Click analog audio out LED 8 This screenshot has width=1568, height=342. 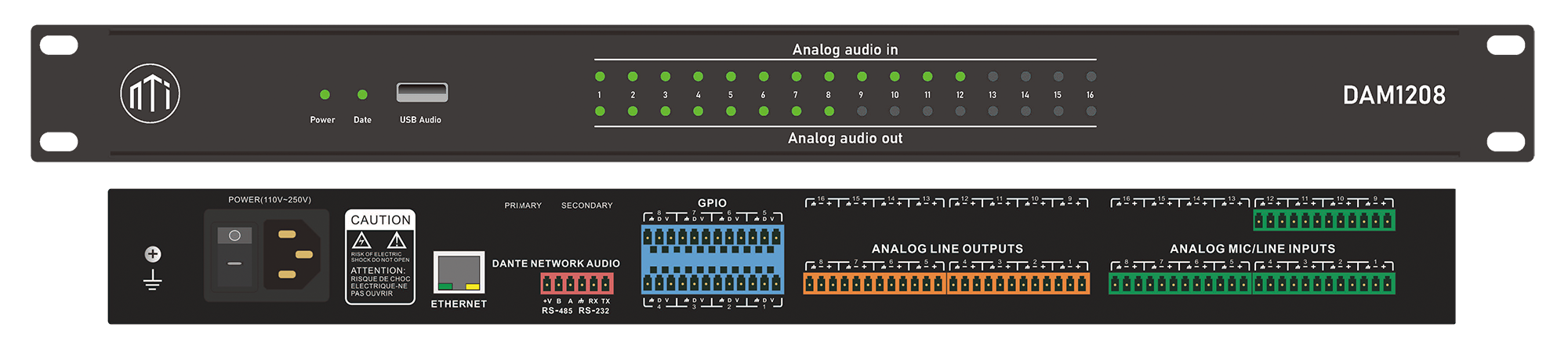tap(829, 111)
